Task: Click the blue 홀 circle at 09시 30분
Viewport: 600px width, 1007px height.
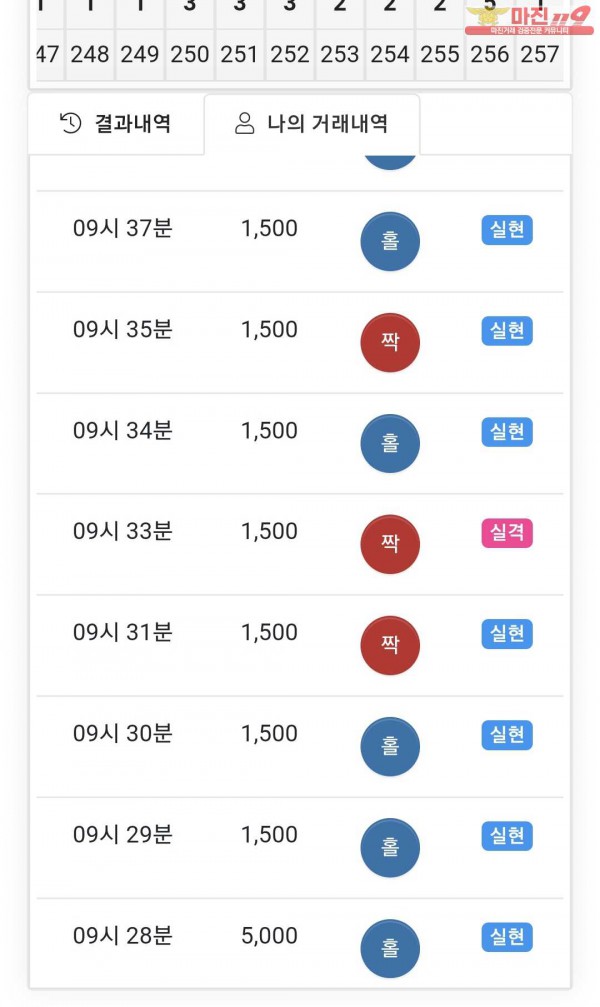Action: pos(390,747)
